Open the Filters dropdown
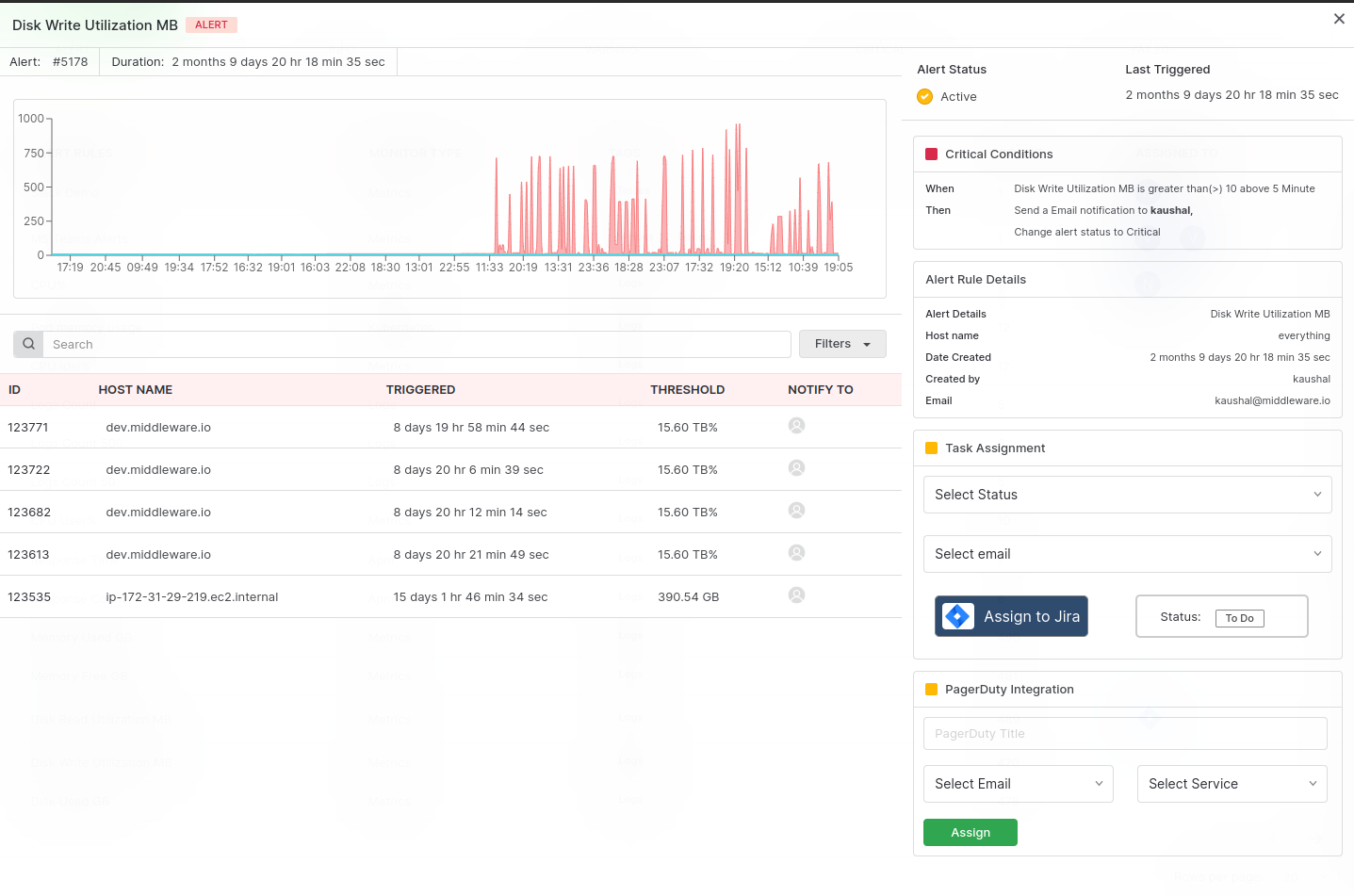The image size is (1354, 896). click(x=842, y=344)
